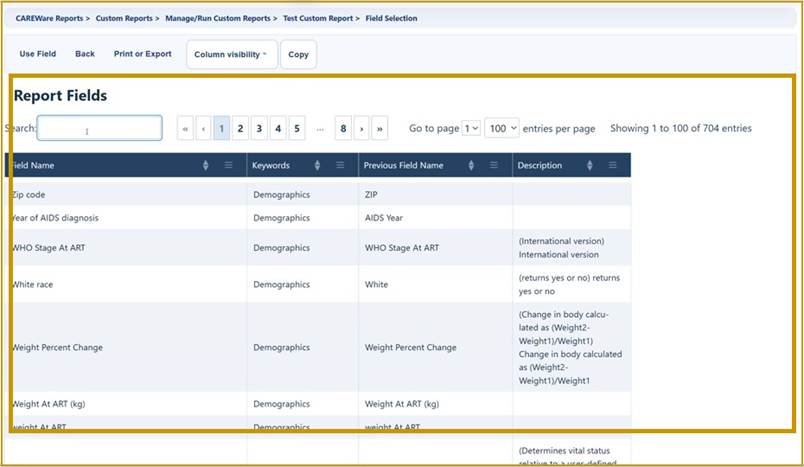Viewport: 804px width, 467px height.
Task: Change the entries per page dropdown
Action: point(501,128)
